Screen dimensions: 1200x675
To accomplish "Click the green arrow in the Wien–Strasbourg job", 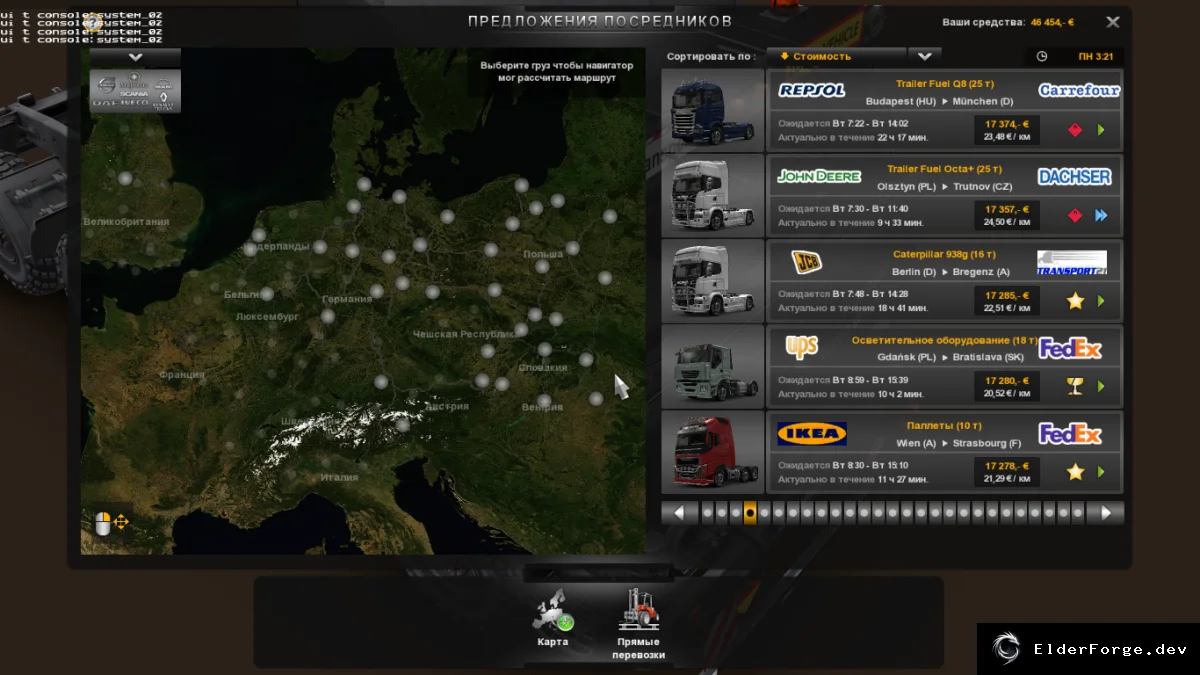I will (x=1101, y=471).
